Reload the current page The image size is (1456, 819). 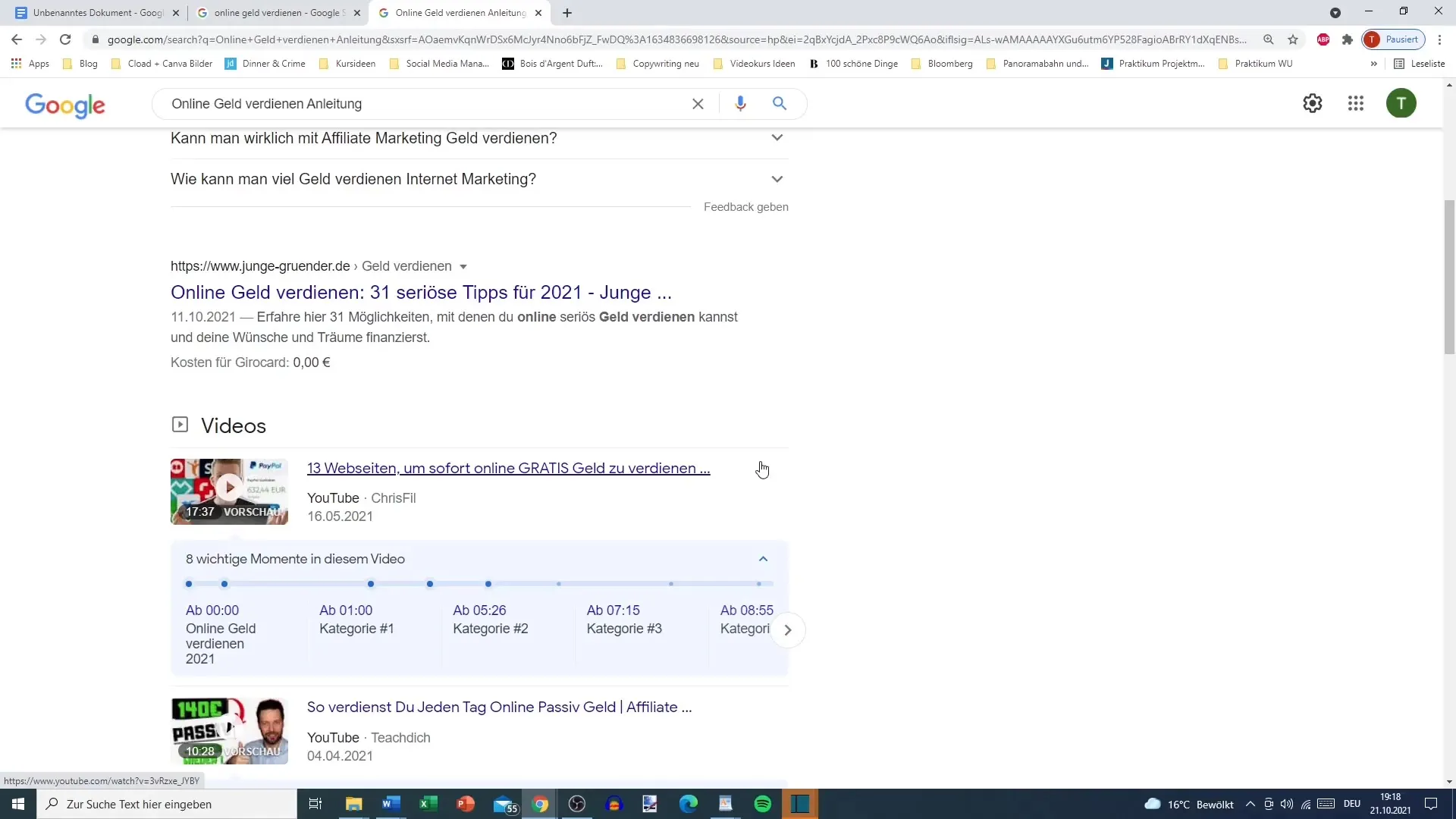coord(65,39)
